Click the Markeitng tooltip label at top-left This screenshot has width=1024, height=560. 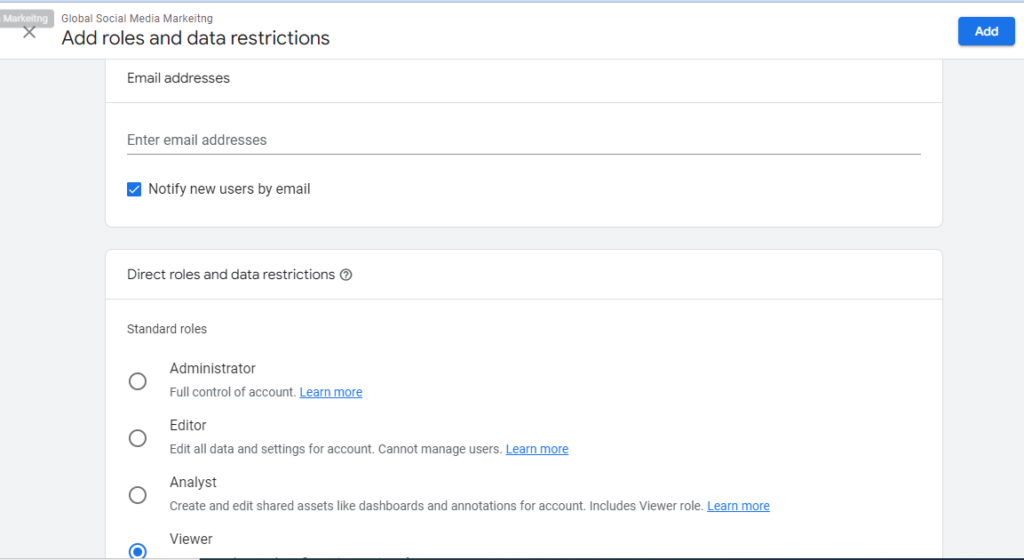26,18
